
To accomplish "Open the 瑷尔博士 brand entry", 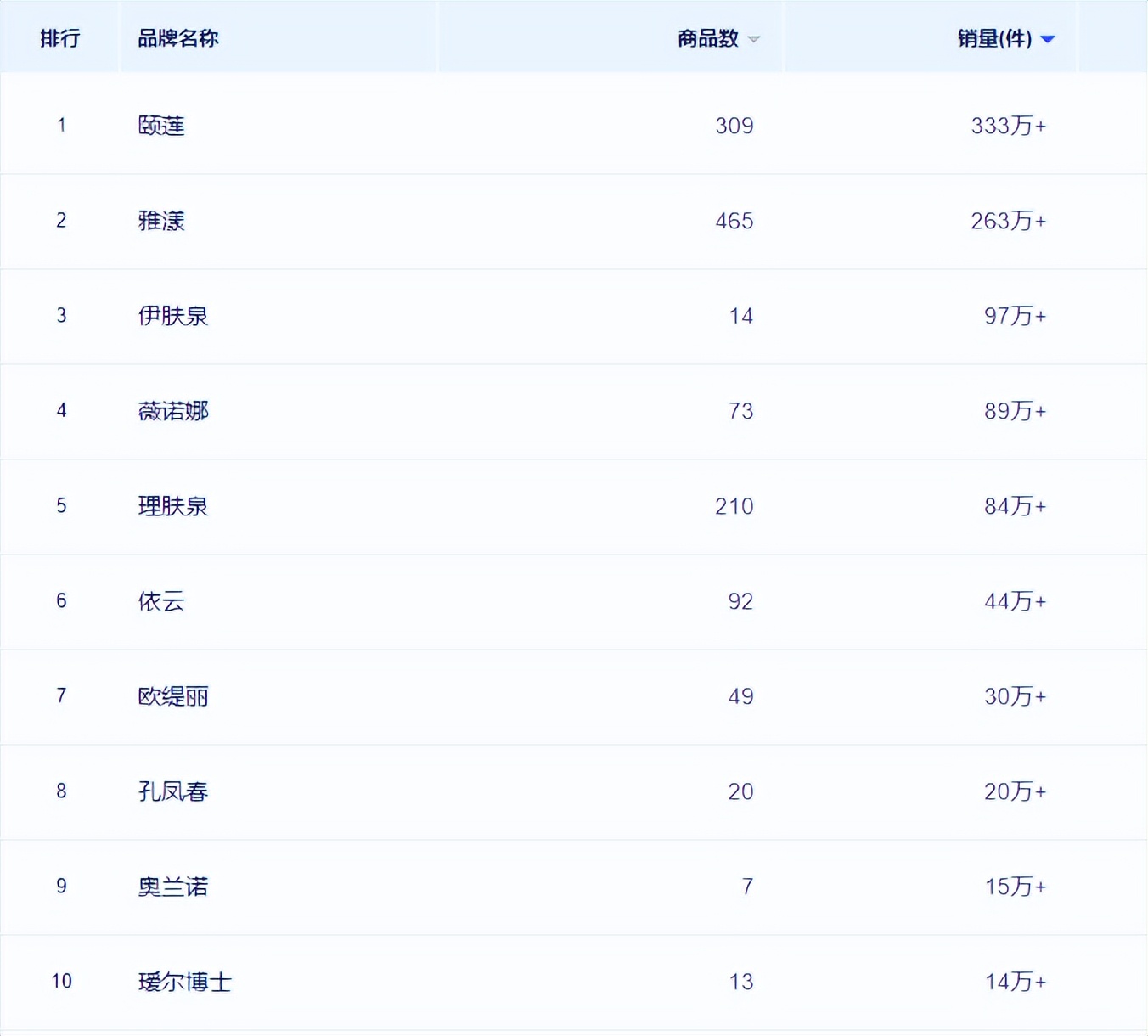I will [184, 982].
